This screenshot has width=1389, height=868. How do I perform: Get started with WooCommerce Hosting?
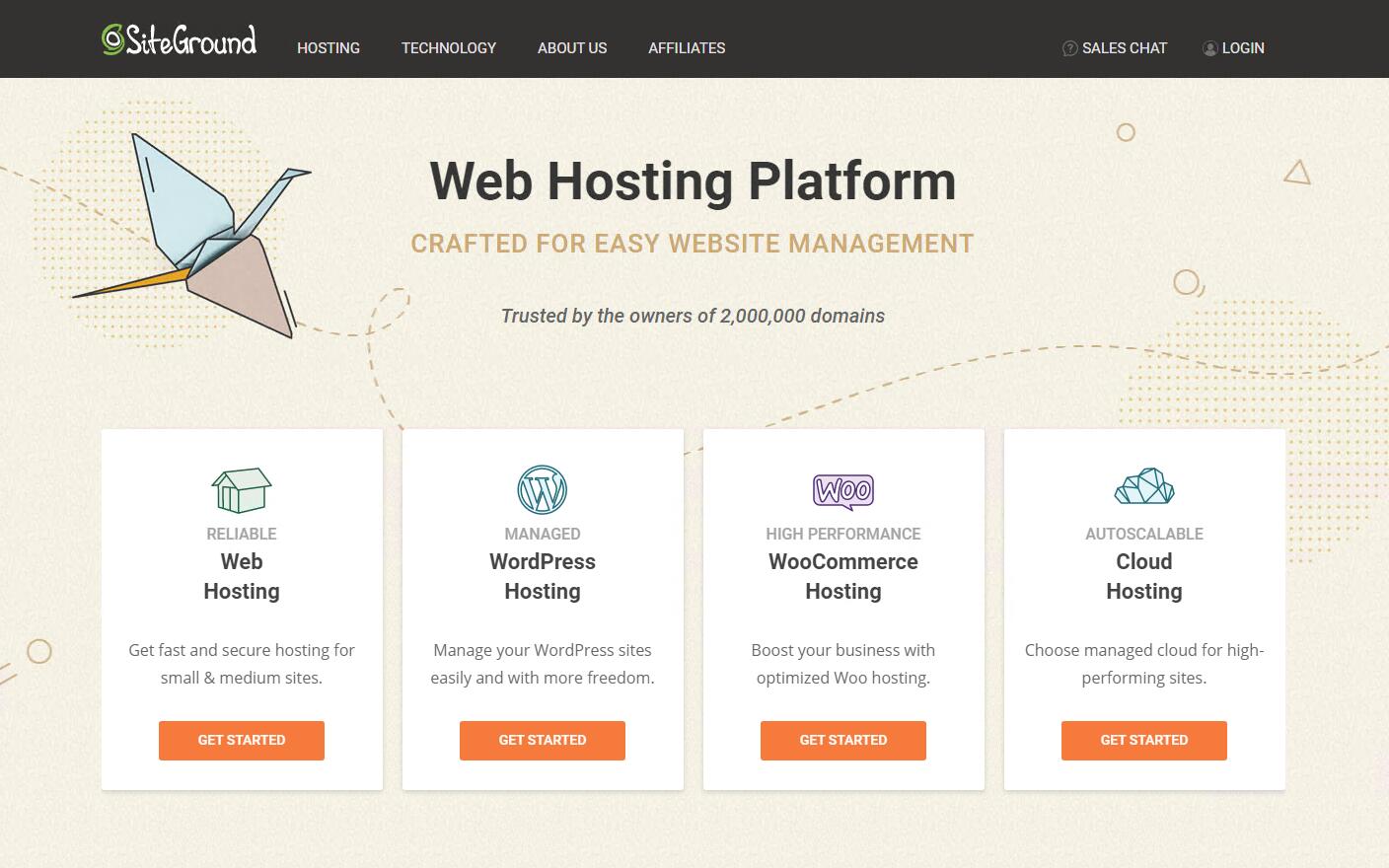tap(843, 741)
